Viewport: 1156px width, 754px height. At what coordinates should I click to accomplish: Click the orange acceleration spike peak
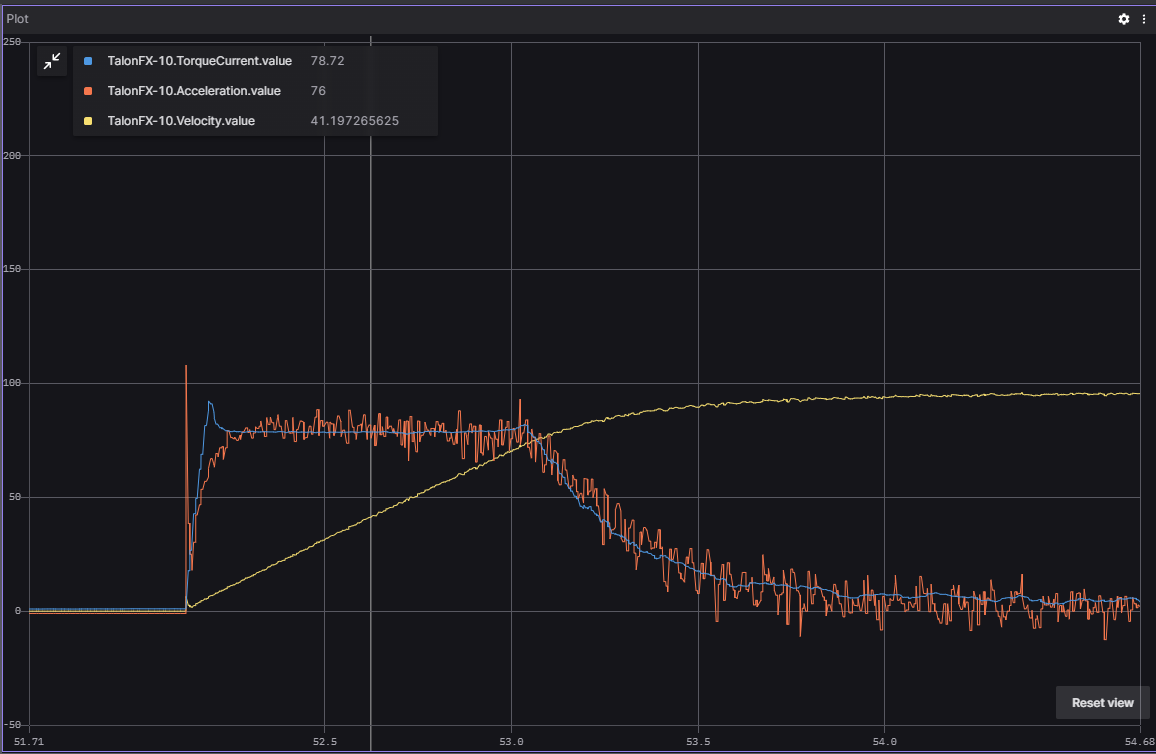pyautogui.click(x=186, y=366)
